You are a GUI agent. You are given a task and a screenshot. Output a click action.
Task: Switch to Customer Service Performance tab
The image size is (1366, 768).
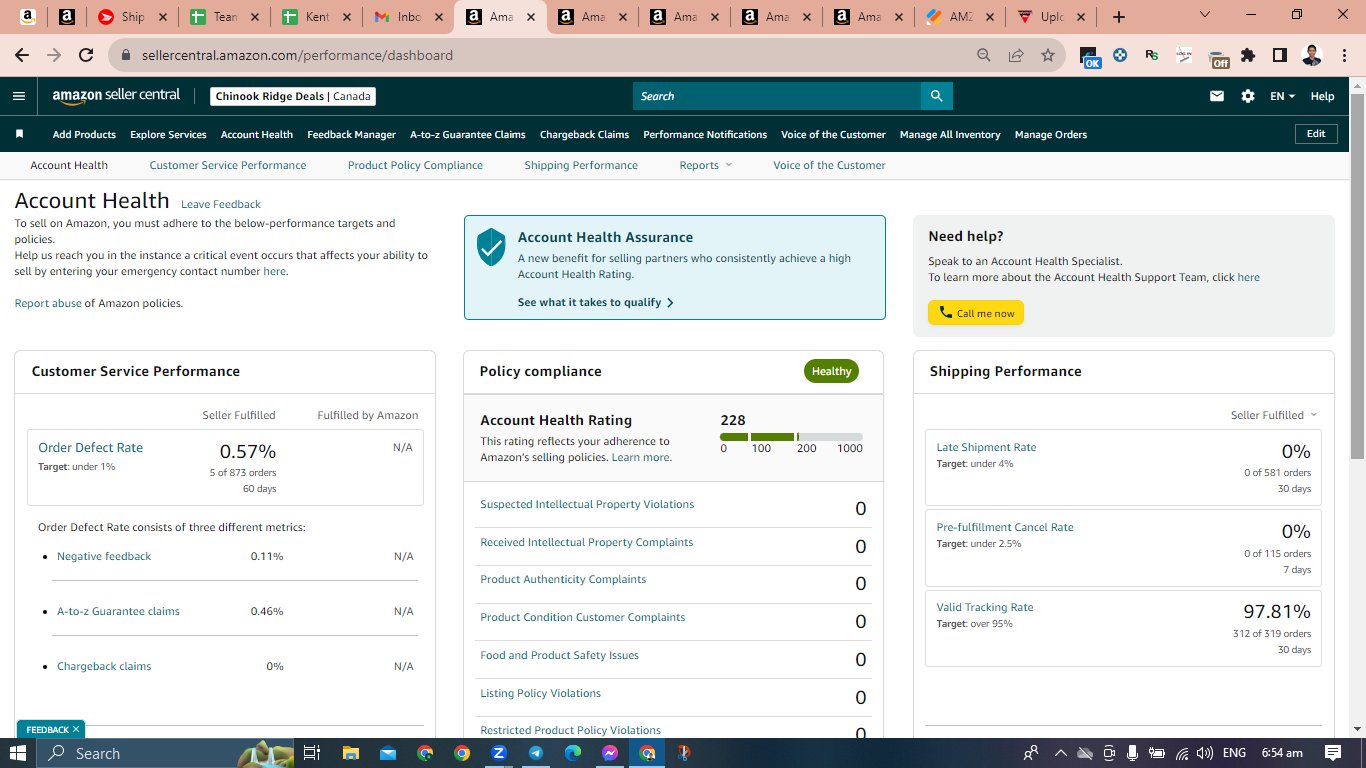pos(228,165)
